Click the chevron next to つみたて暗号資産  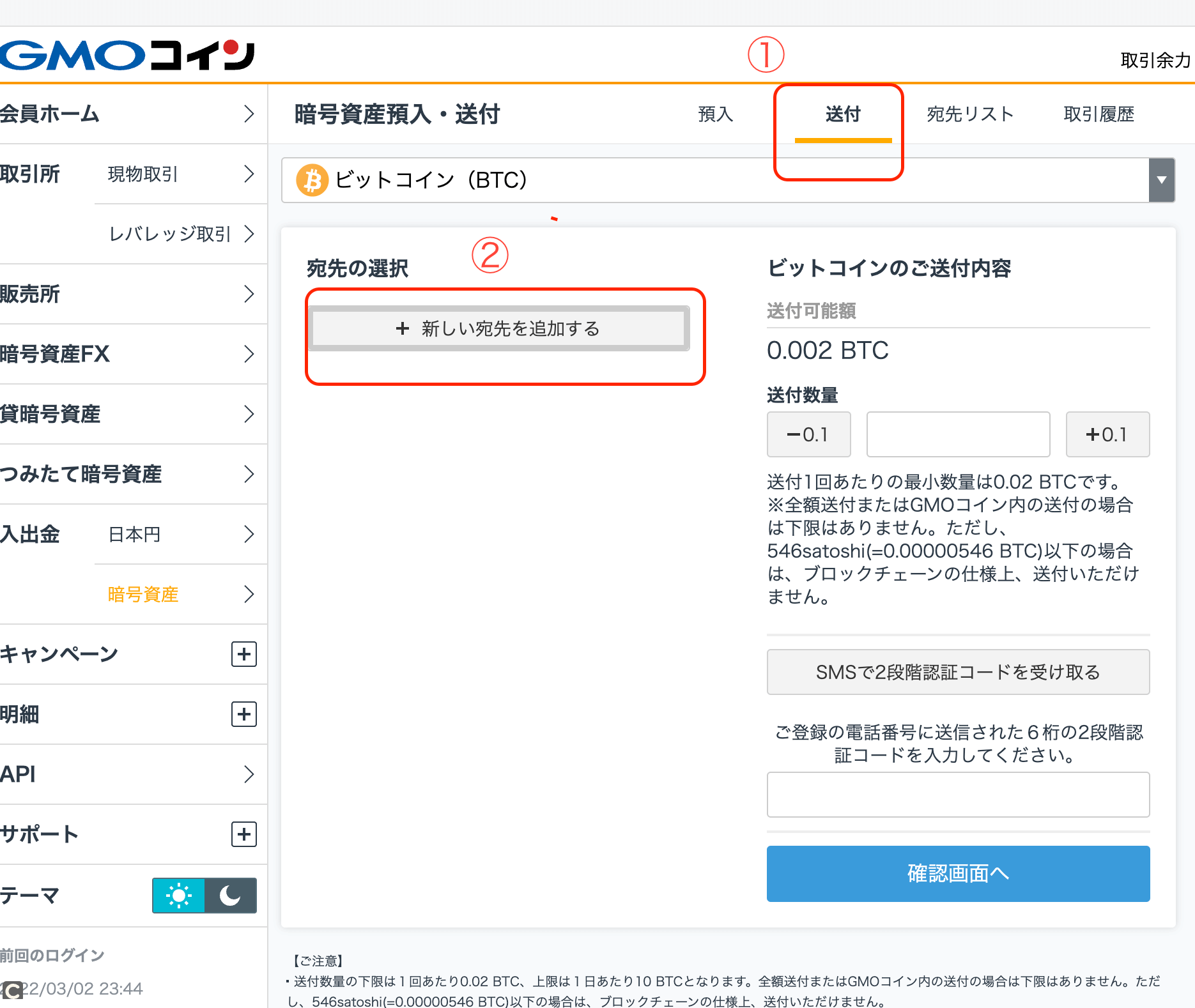(x=249, y=474)
